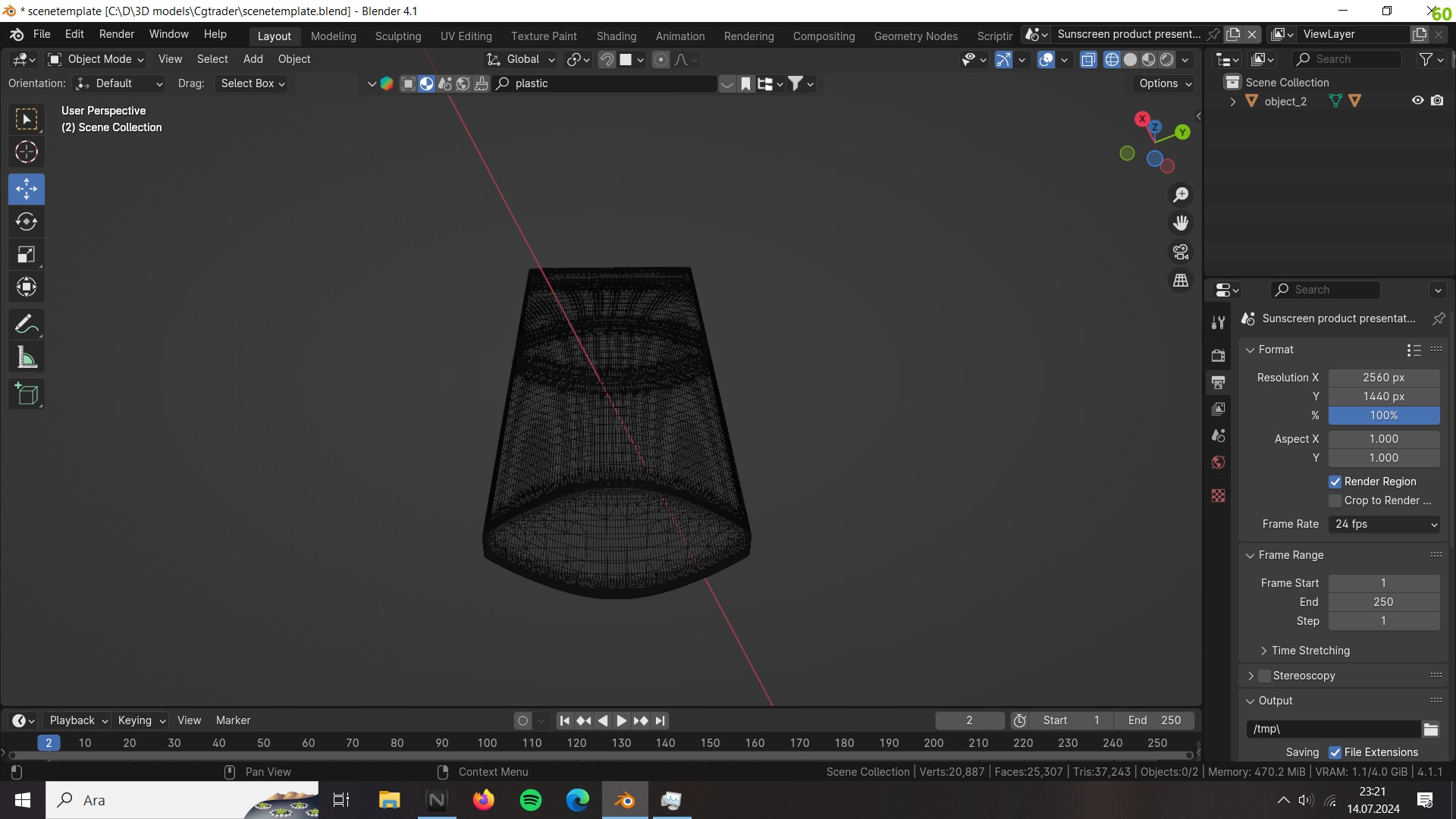The width and height of the screenshot is (1456, 819).
Task: Switch to Solid viewport shading
Action: pyautogui.click(x=1130, y=59)
